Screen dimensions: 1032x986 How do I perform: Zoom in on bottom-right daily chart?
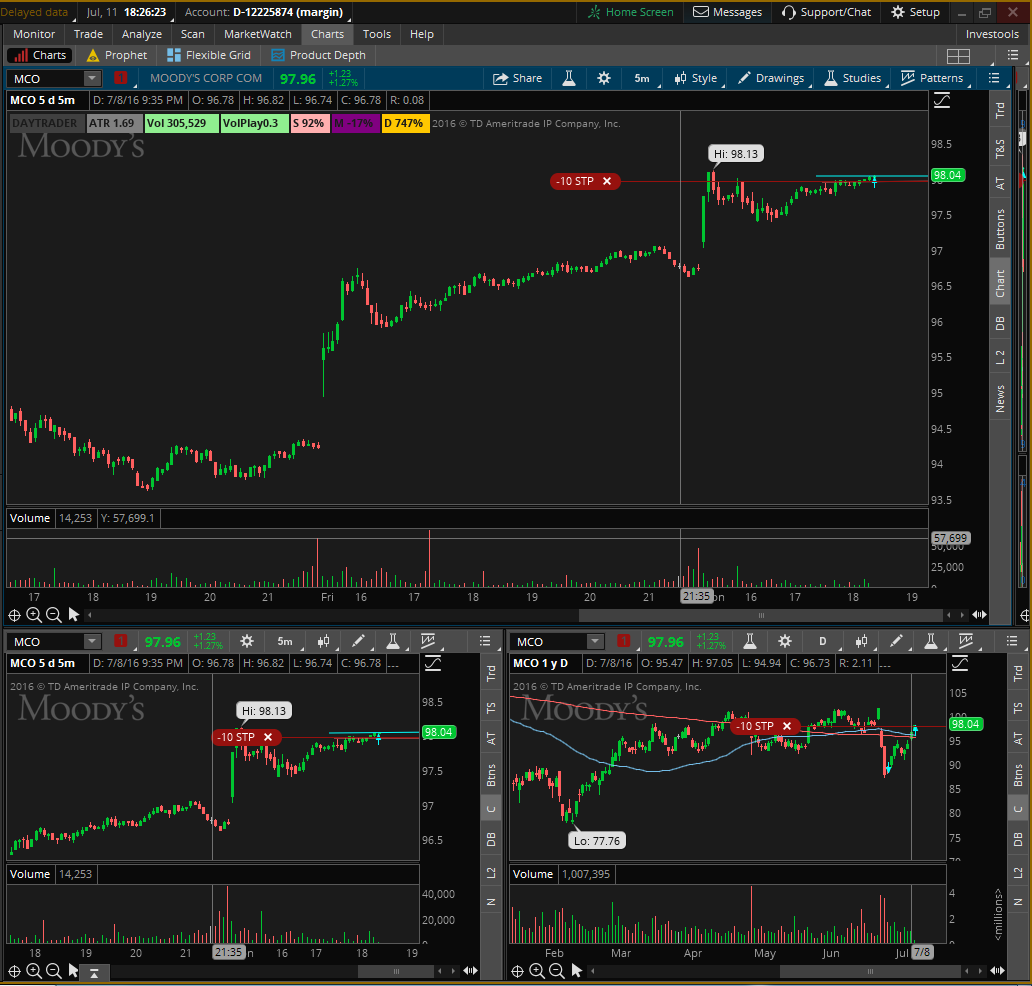(x=536, y=971)
